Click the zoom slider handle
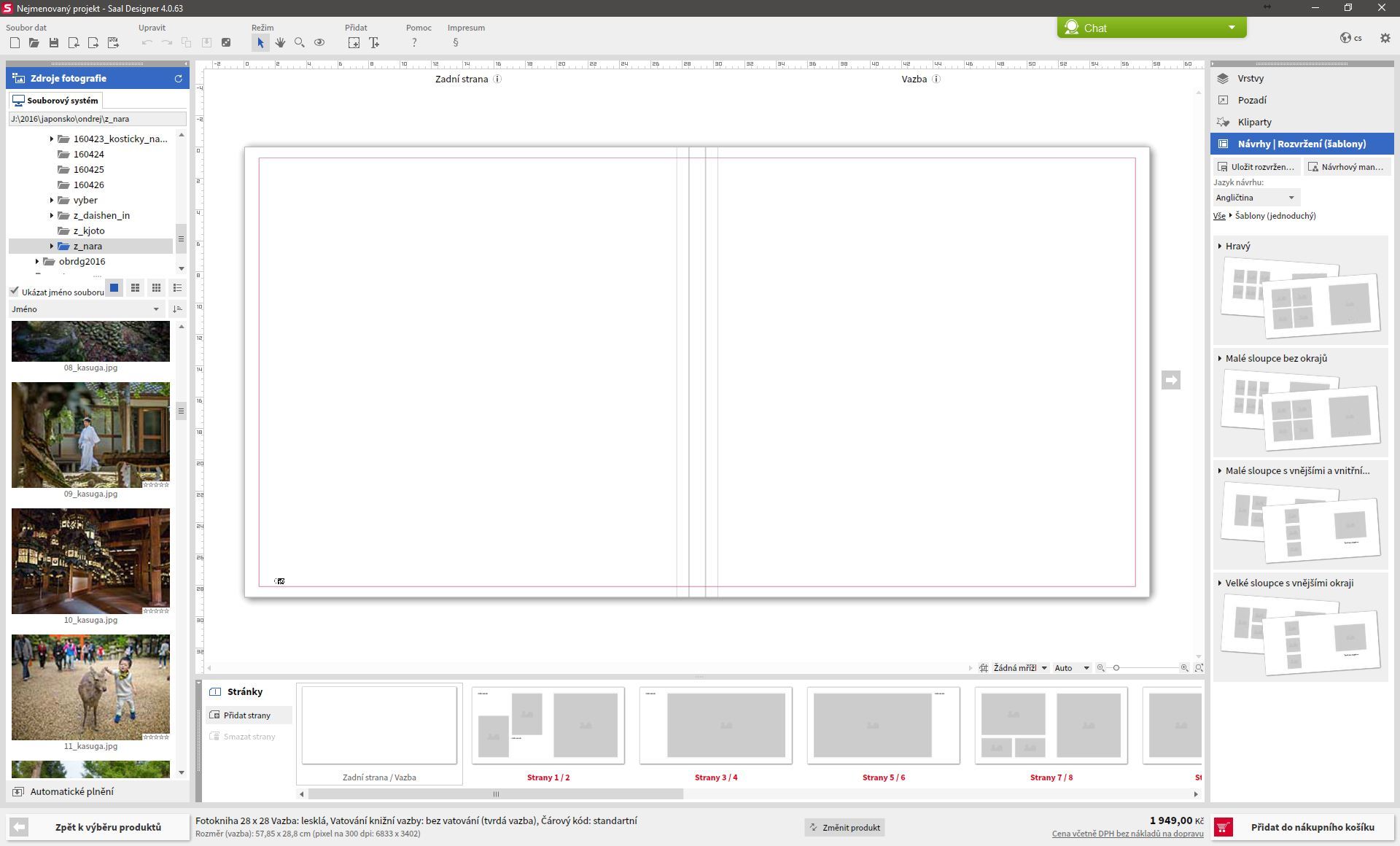1400x846 pixels. click(x=1116, y=668)
